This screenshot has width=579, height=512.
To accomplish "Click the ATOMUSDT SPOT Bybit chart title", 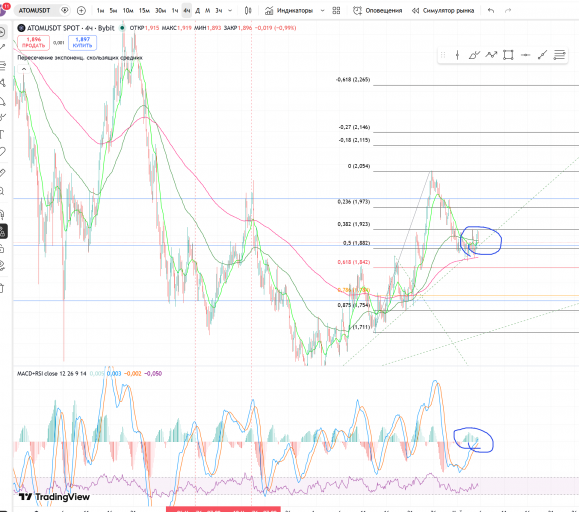I will point(70,28).
